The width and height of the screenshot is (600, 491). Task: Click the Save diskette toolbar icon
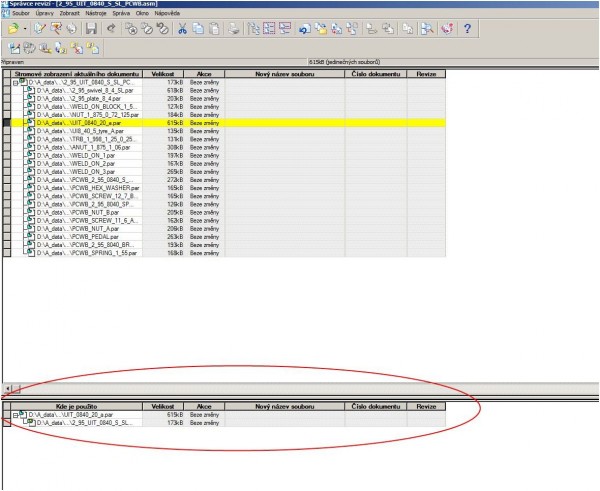(91, 30)
